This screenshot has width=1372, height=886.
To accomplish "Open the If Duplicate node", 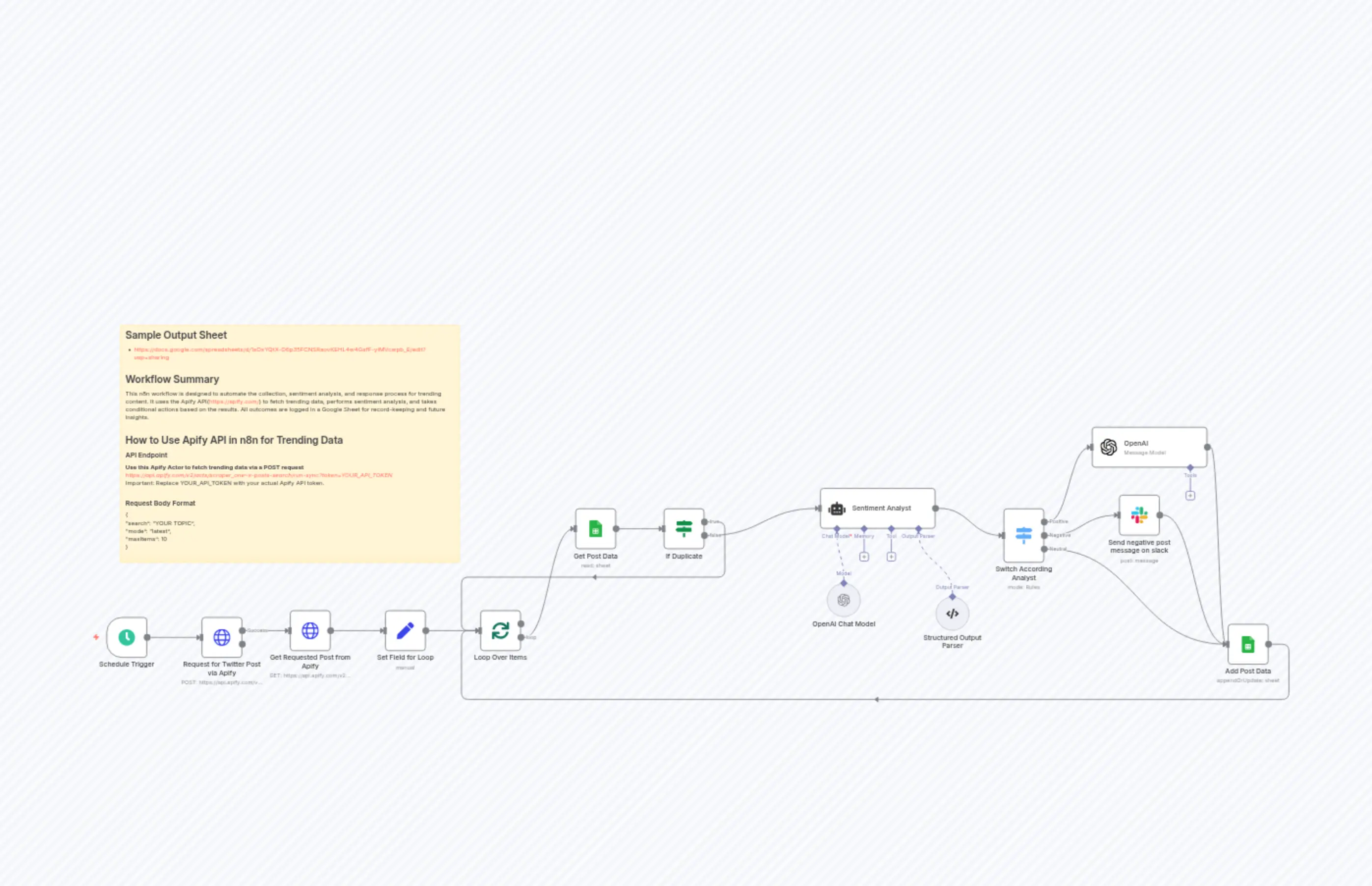I will coord(684,528).
